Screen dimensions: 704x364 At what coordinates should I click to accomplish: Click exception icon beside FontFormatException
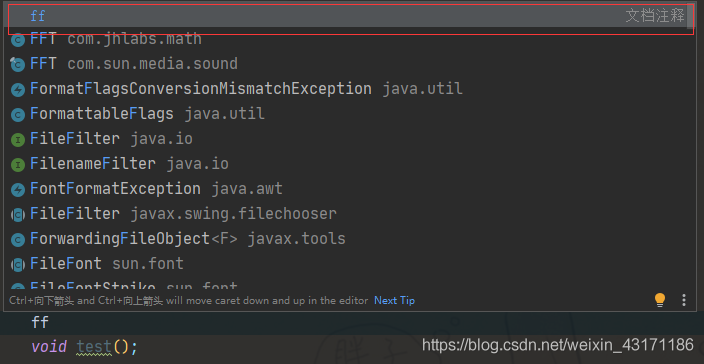click(18, 190)
